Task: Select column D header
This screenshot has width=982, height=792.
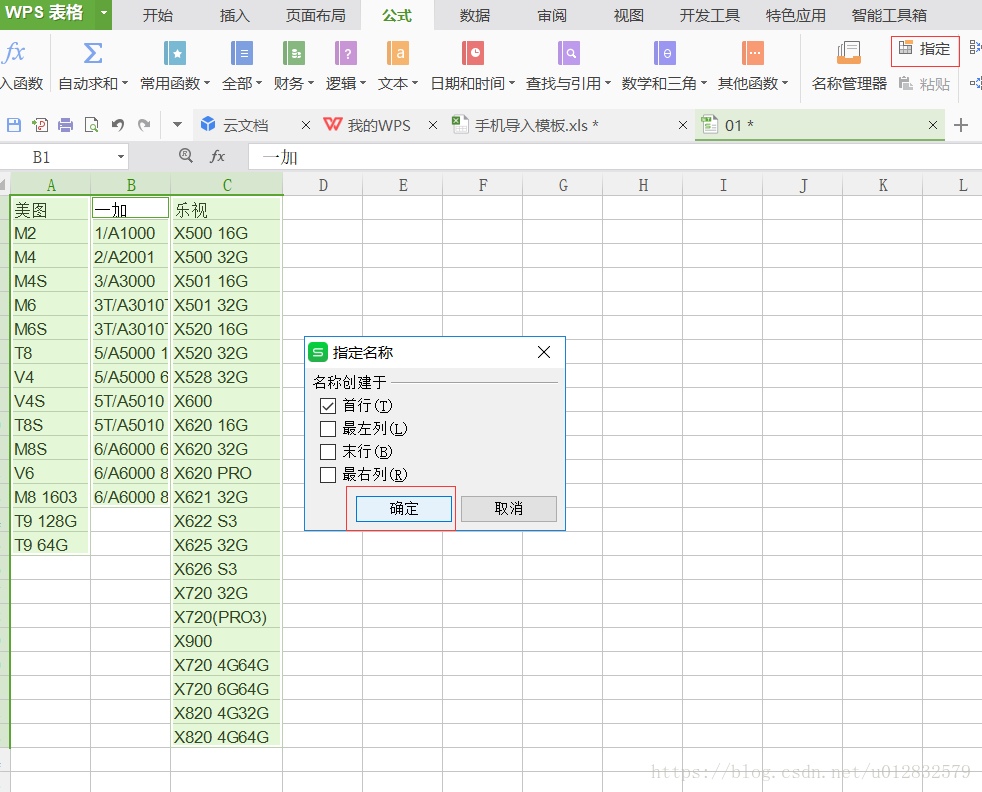Action: click(323, 185)
